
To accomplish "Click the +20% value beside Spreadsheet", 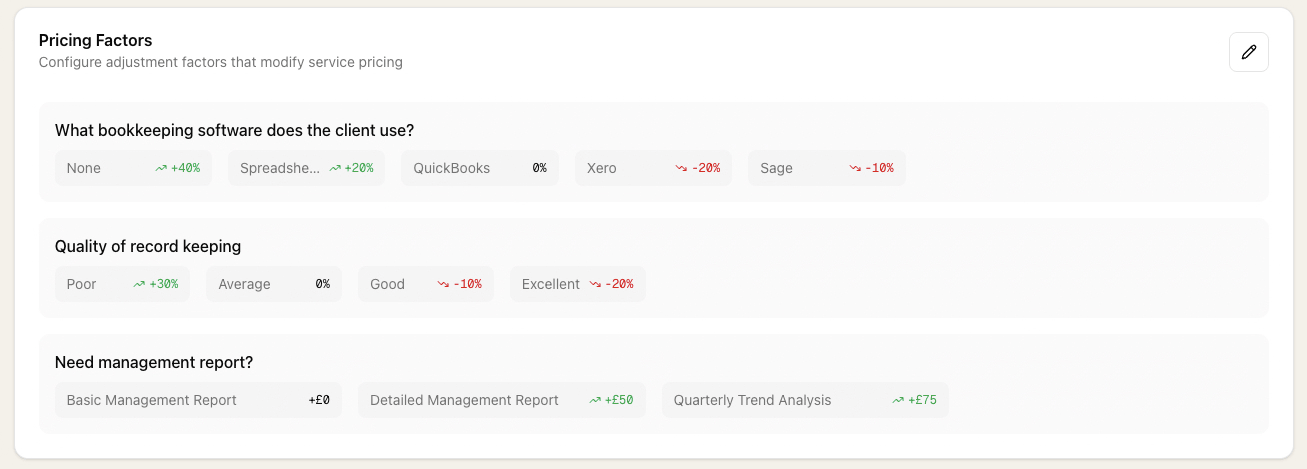I will [x=359, y=168].
